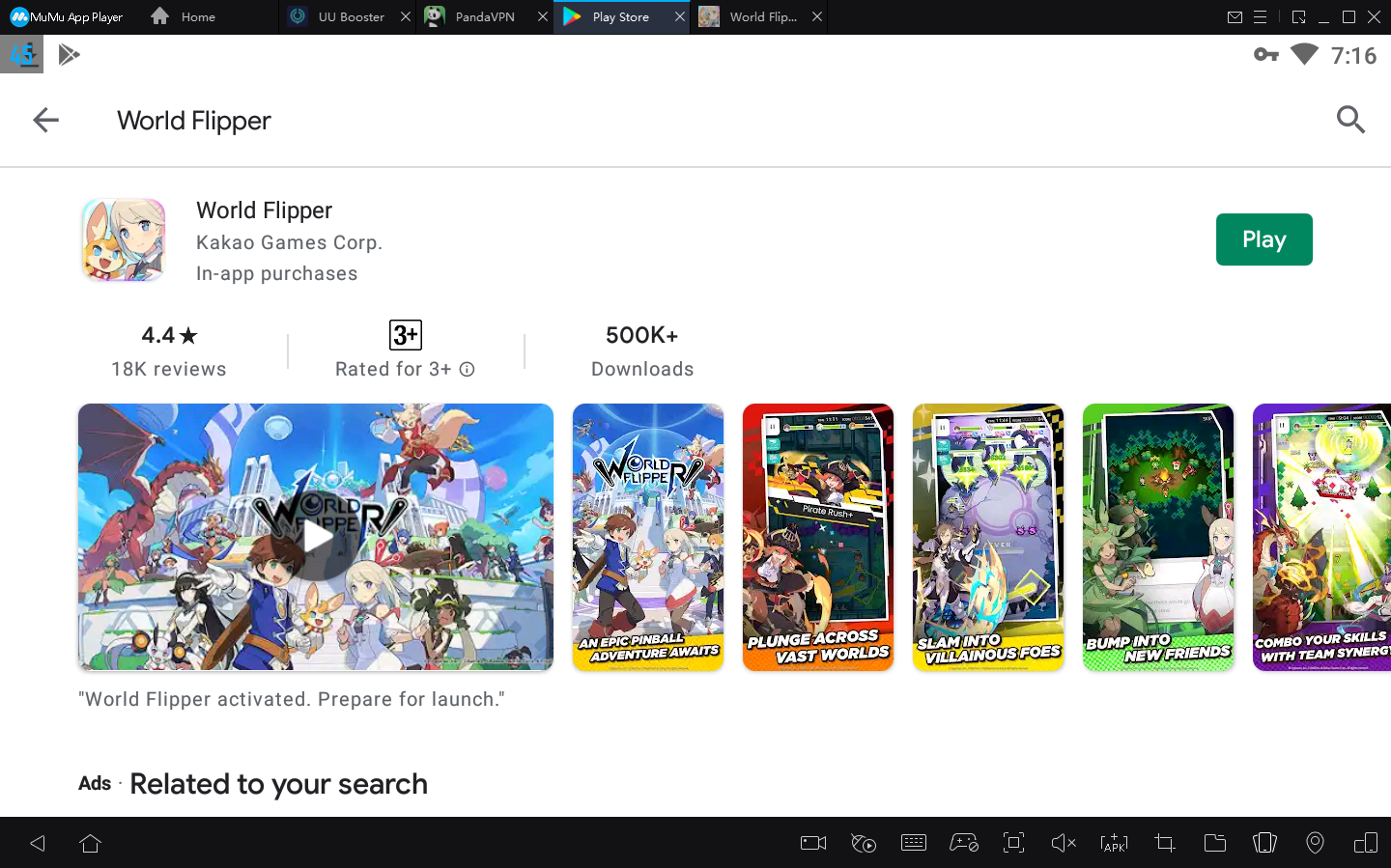Click the 7:16 clock
Screen dimensions: 1391x868
tap(1353, 56)
